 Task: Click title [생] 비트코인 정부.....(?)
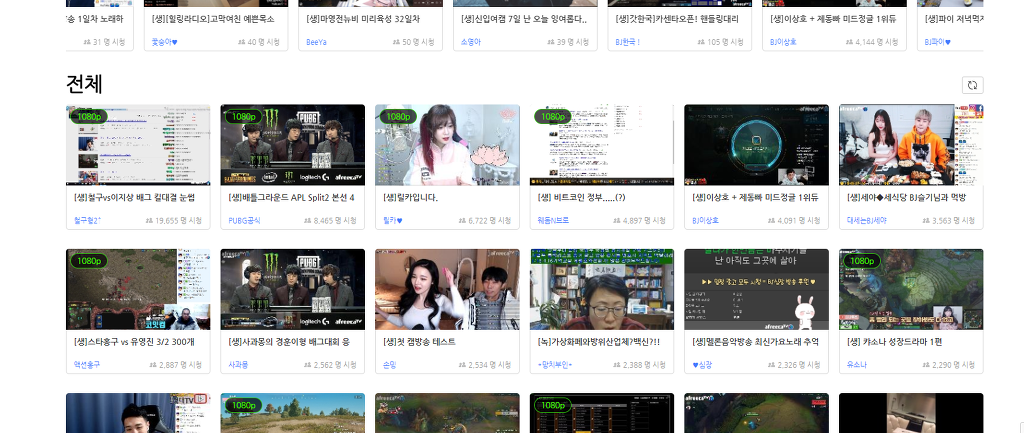coord(581,197)
